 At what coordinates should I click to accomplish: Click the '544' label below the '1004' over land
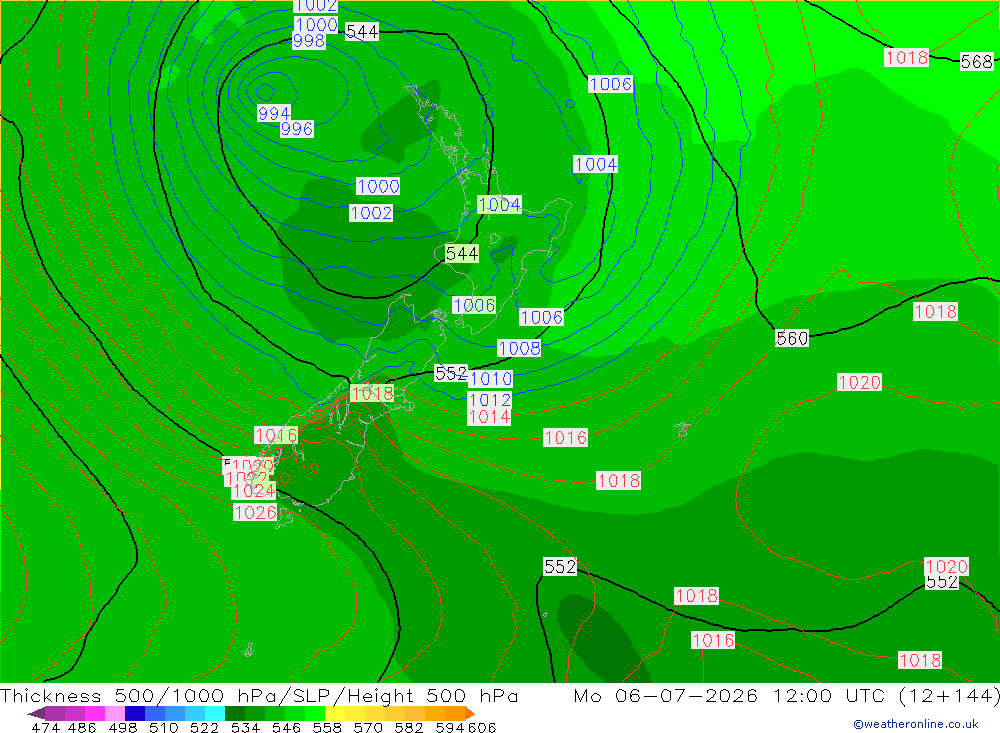pos(462,254)
